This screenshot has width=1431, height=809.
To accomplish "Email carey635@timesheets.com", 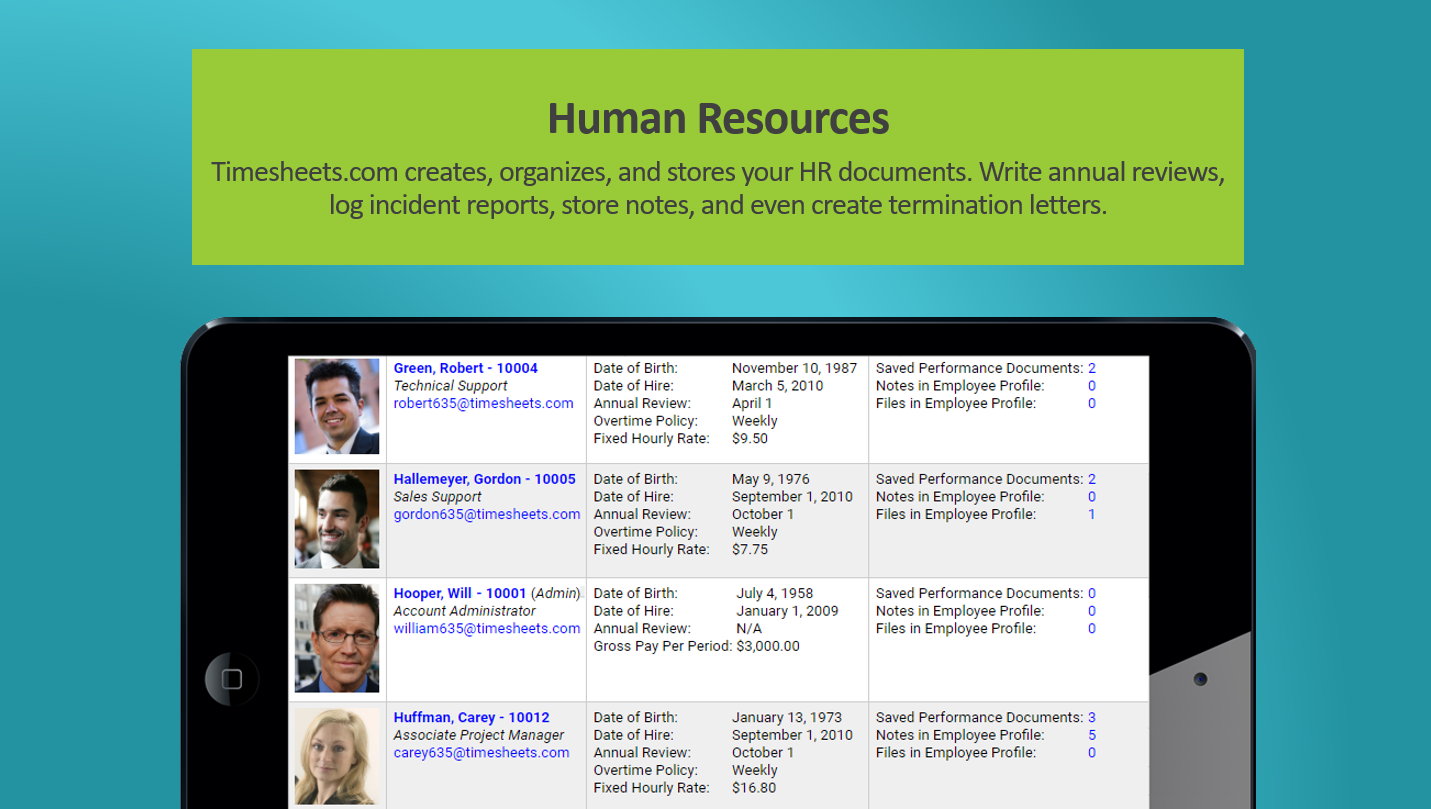I will (x=479, y=752).
